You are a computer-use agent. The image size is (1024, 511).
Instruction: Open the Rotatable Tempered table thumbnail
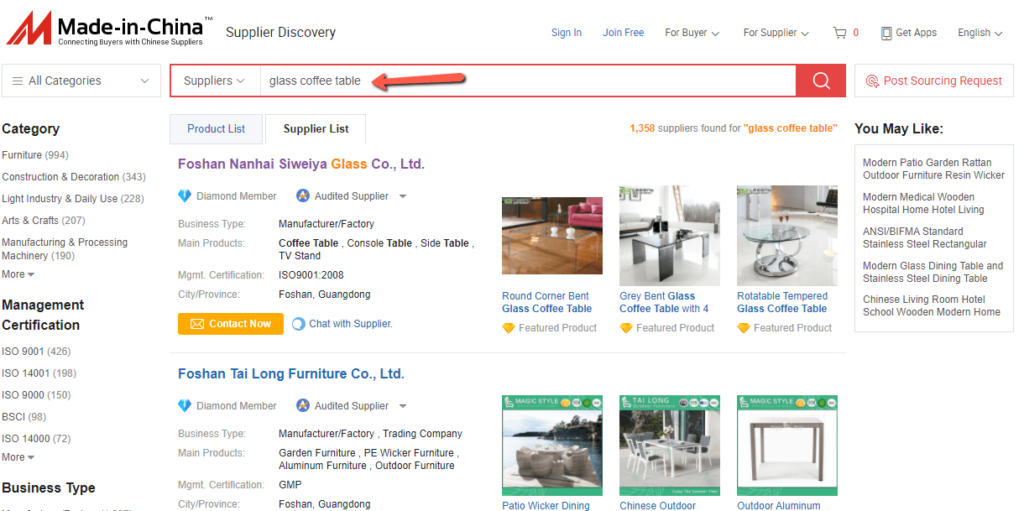(788, 235)
